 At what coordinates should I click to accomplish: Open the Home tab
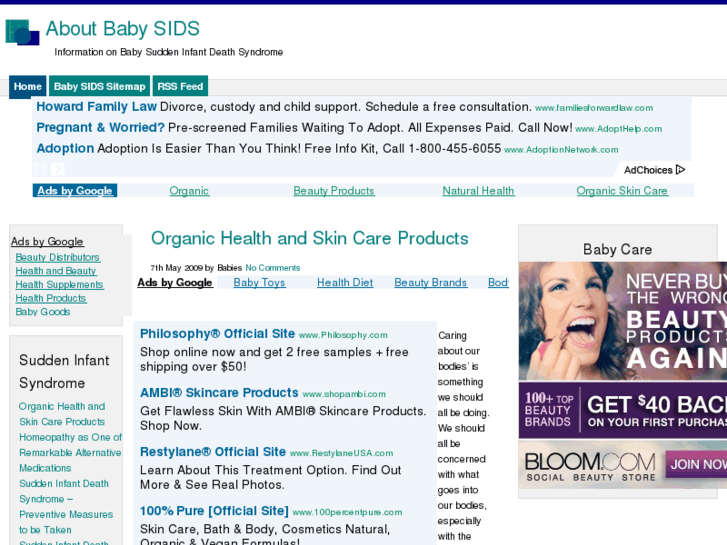click(27, 86)
